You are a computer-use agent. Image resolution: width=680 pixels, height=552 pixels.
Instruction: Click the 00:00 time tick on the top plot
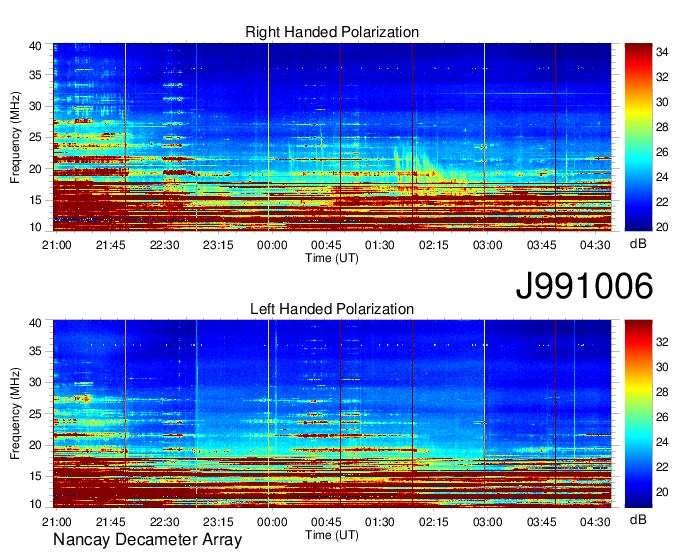tap(272, 245)
